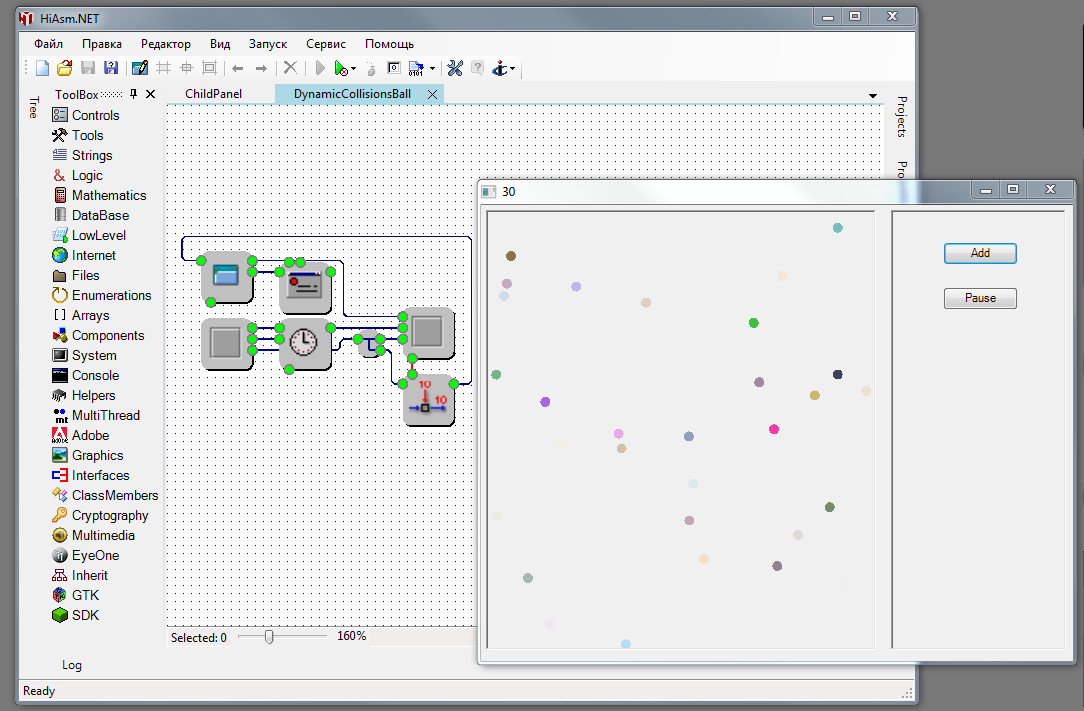
Task: Click the green Run with debug icon
Action: pyautogui.click(x=341, y=68)
